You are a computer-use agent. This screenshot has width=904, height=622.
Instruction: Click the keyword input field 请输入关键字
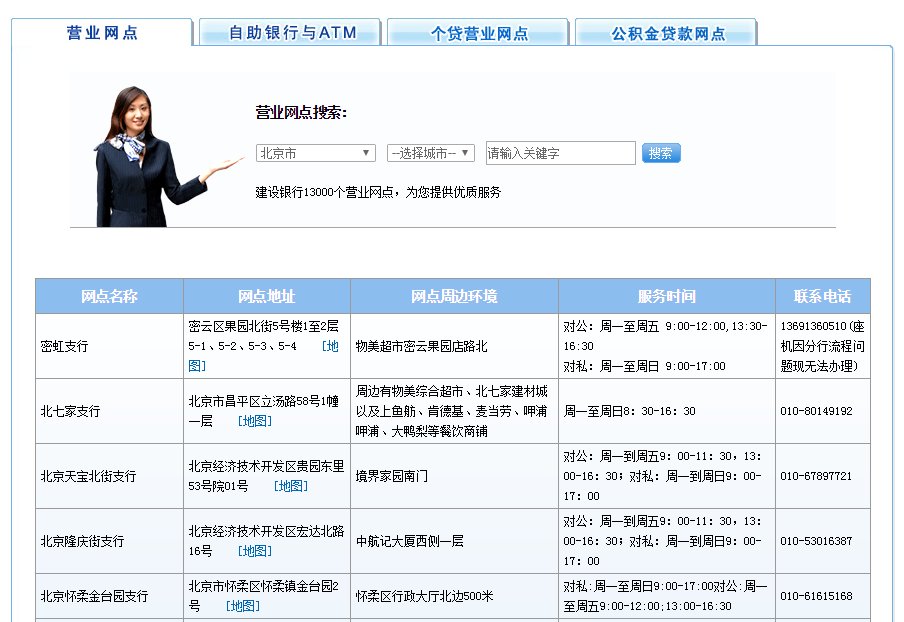(559, 152)
